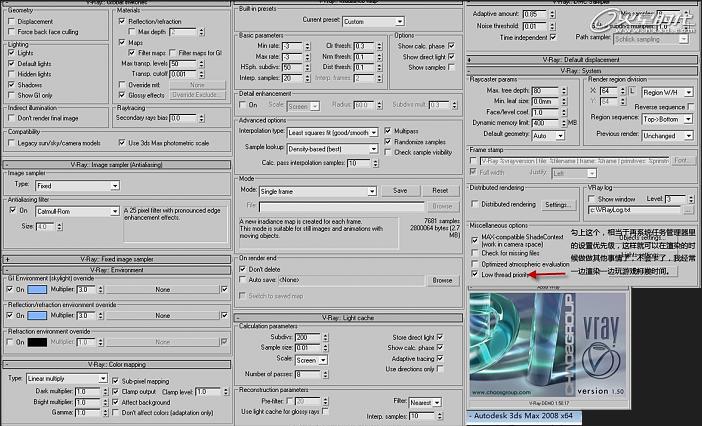This screenshot has height=426, width=702.
Task: Click the '...' browse button next to c:\VRayLog.txt
Action: 688,210
